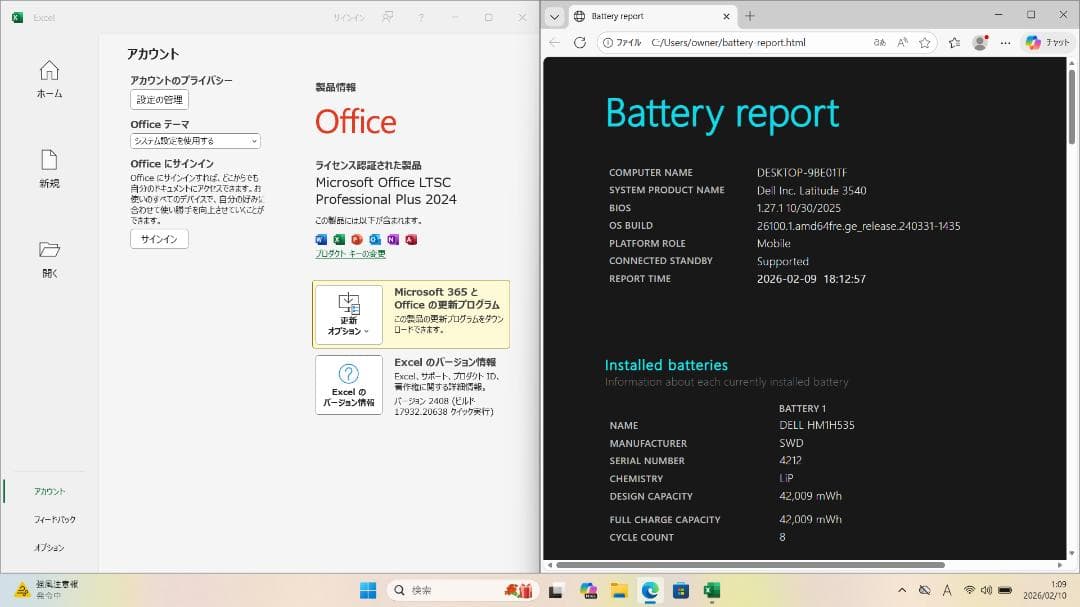This screenshot has width=1080, height=607.
Task: Click the サインイン button
Action: [x=158, y=239]
